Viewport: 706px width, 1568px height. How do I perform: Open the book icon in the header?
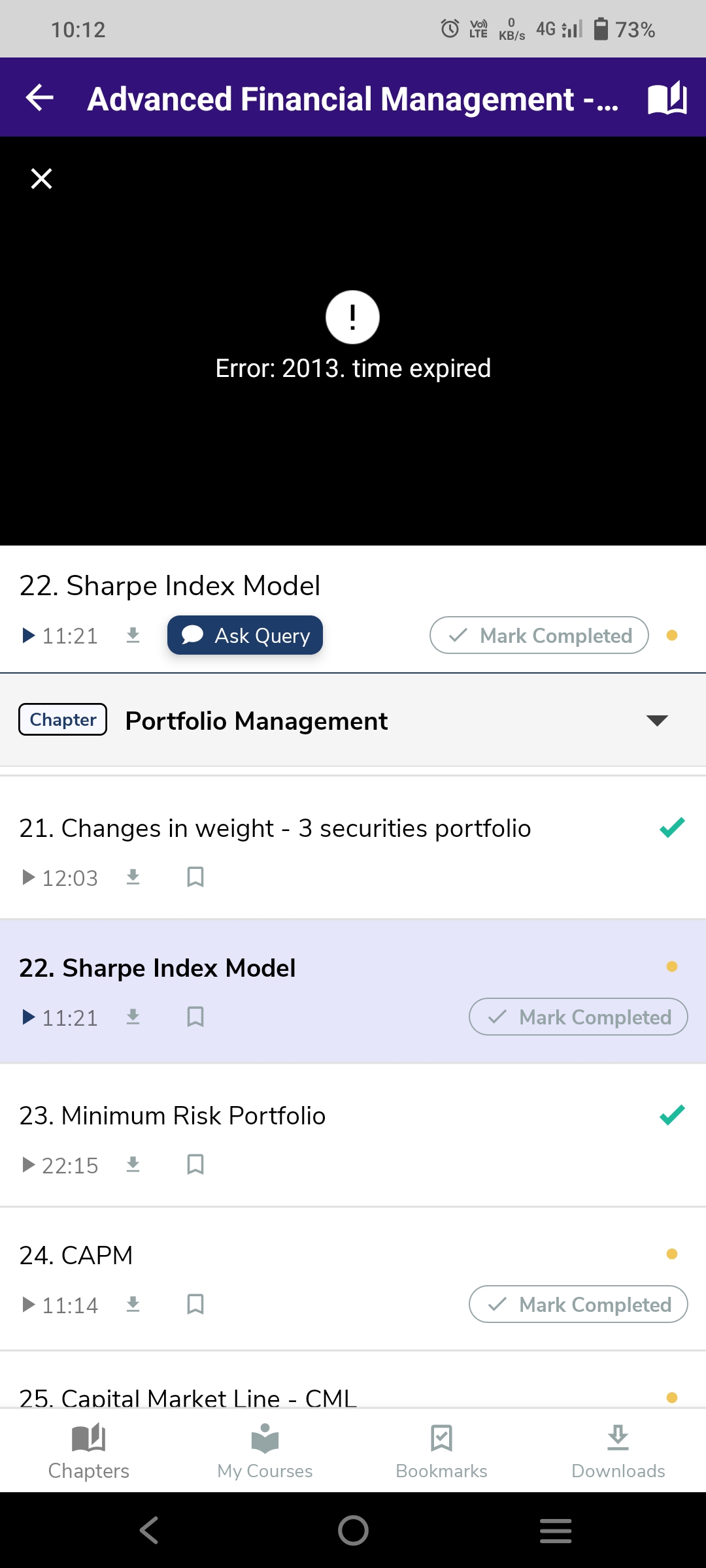tap(667, 98)
